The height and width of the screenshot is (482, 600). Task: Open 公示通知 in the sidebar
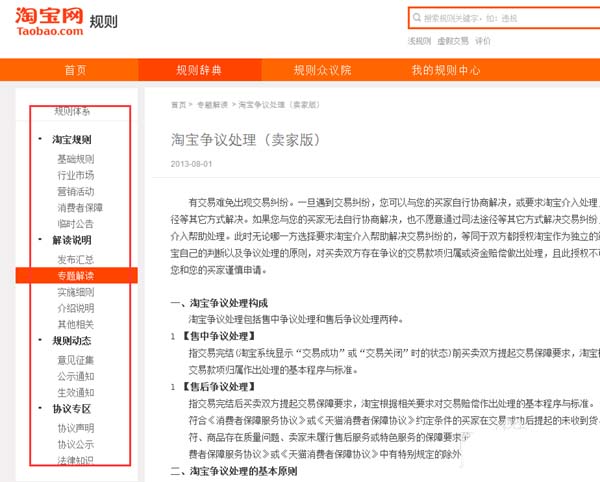pos(76,376)
